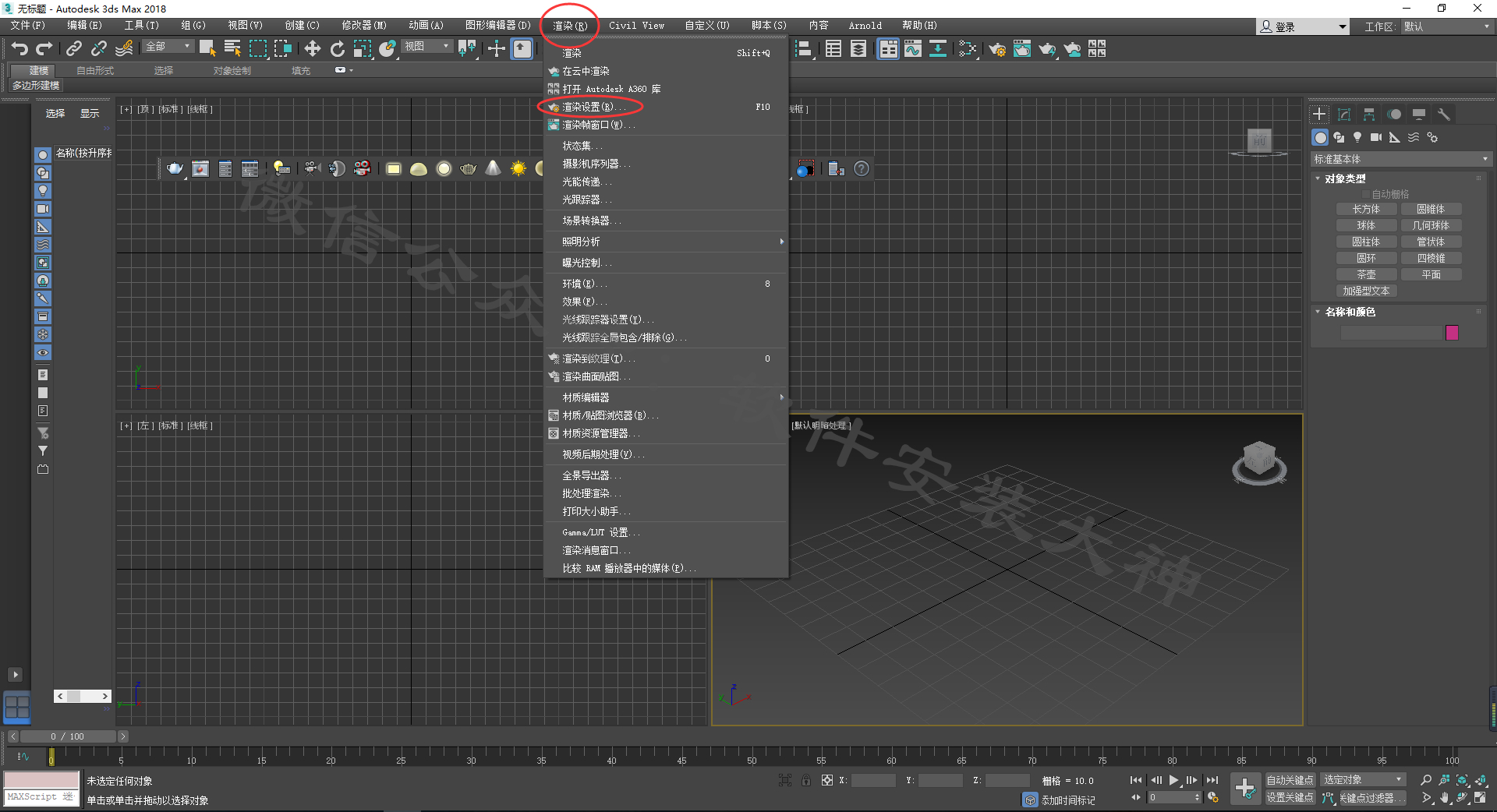The height and width of the screenshot is (812, 1497).
Task: Click the time slider 0 / 100 handle
Action: click(x=67, y=736)
